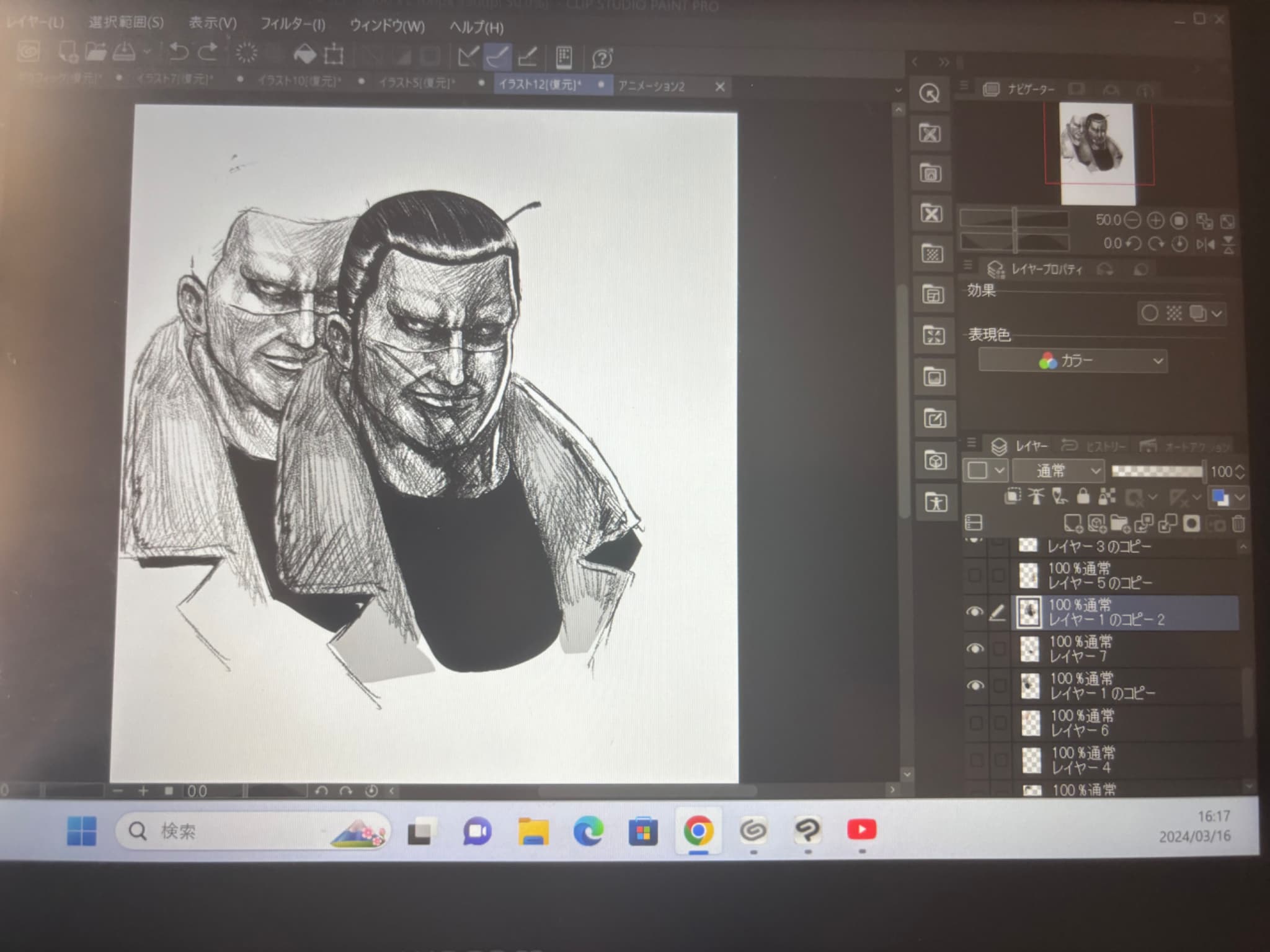The image size is (1270, 952).
Task: Switch to the イラスト10 document tab
Action: (299, 81)
